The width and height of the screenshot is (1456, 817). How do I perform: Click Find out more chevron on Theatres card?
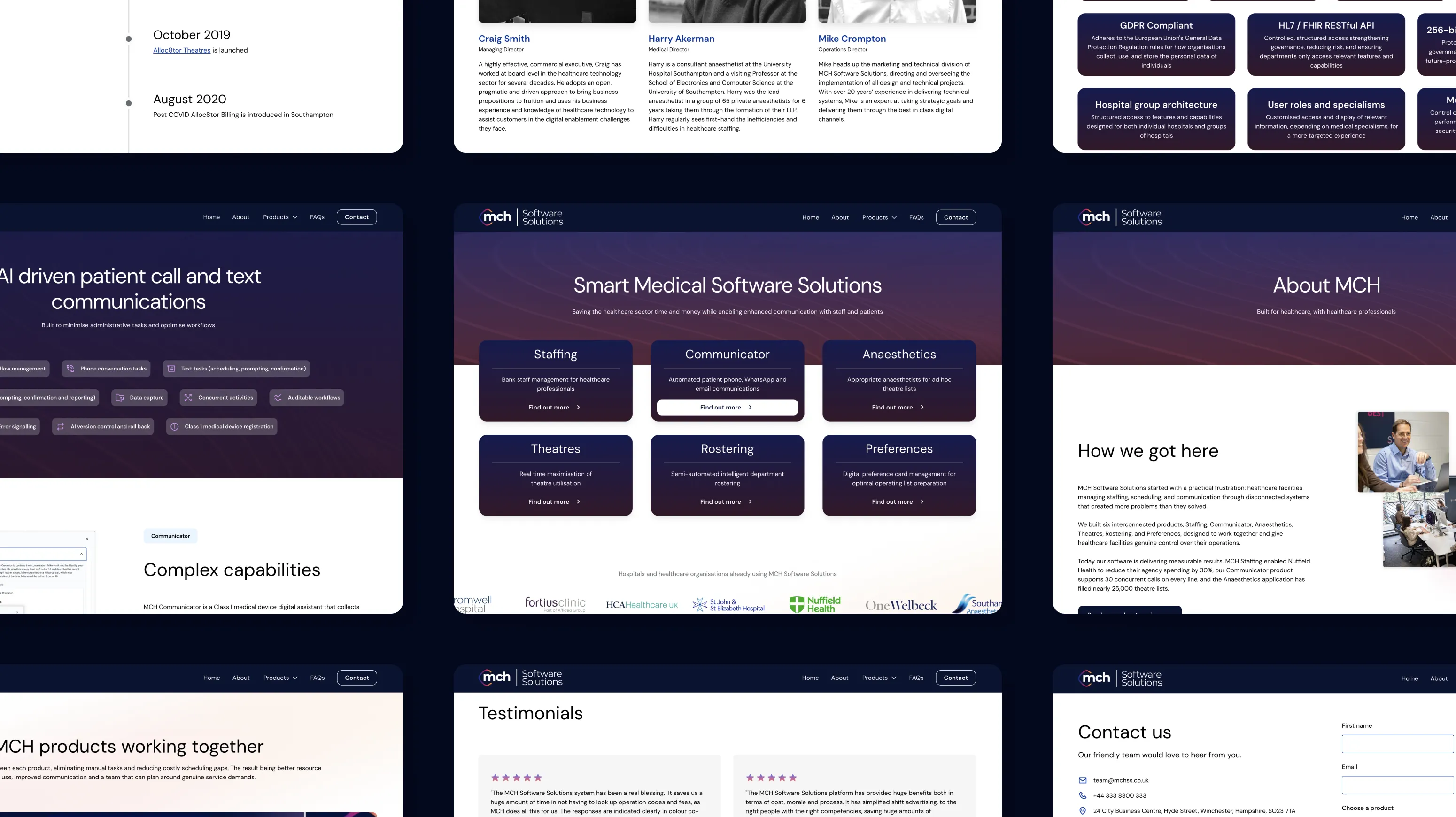click(x=578, y=502)
